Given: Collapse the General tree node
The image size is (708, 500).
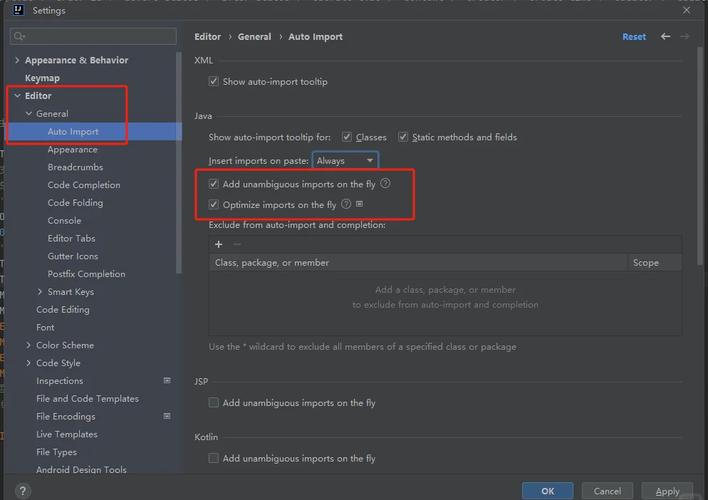Looking at the screenshot, I should 28,113.
